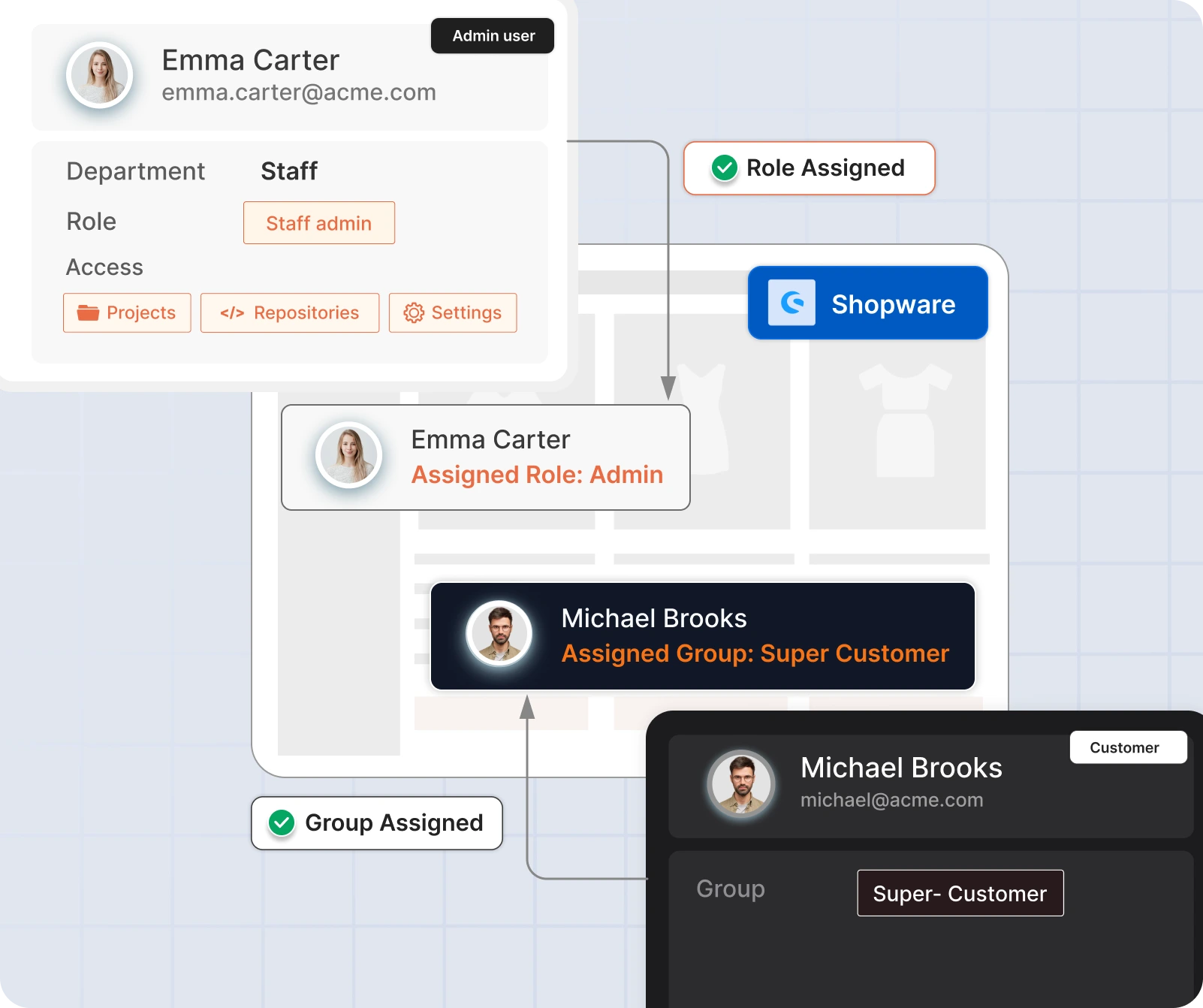The height and width of the screenshot is (1008, 1203).
Task: Open the Projects access tag
Action: 127,312
